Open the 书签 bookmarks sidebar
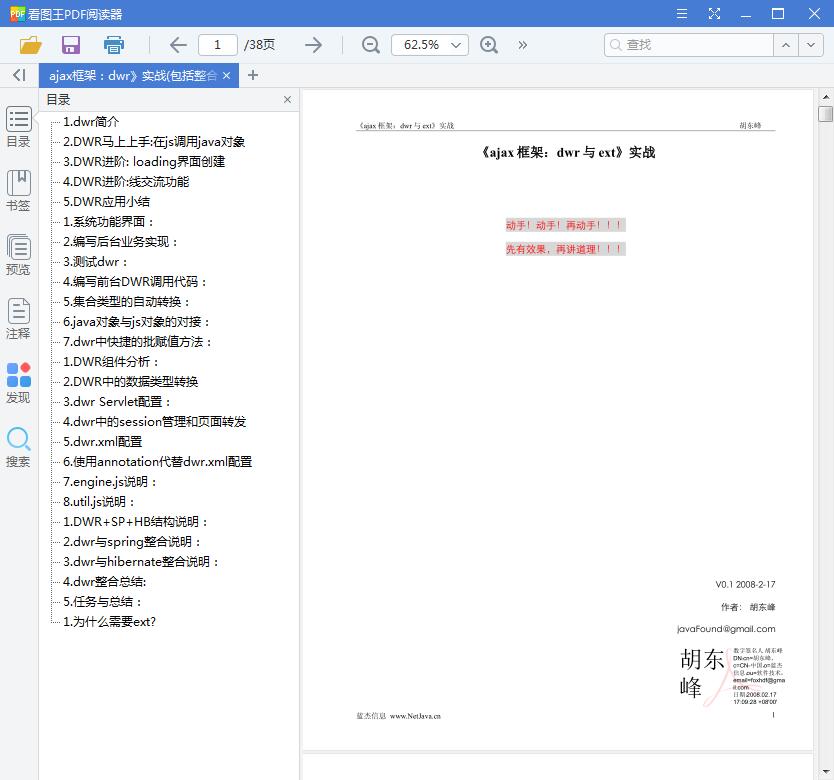Image resolution: width=834 pixels, height=780 pixels. [19, 190]
